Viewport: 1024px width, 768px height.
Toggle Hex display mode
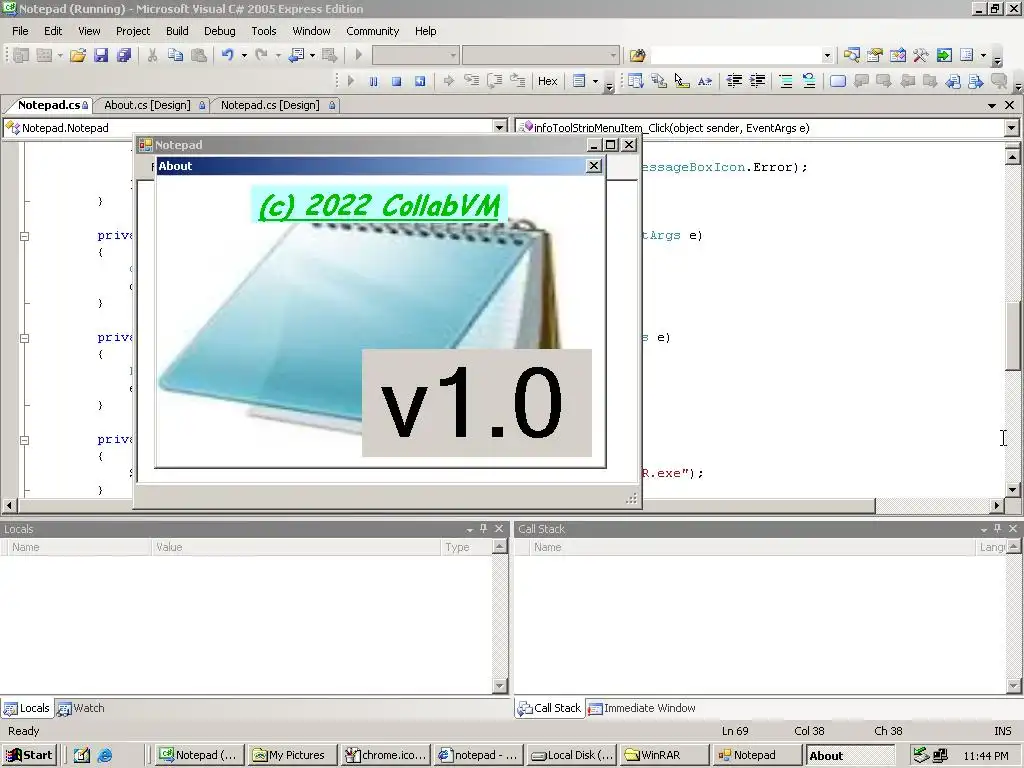(547, 81)
